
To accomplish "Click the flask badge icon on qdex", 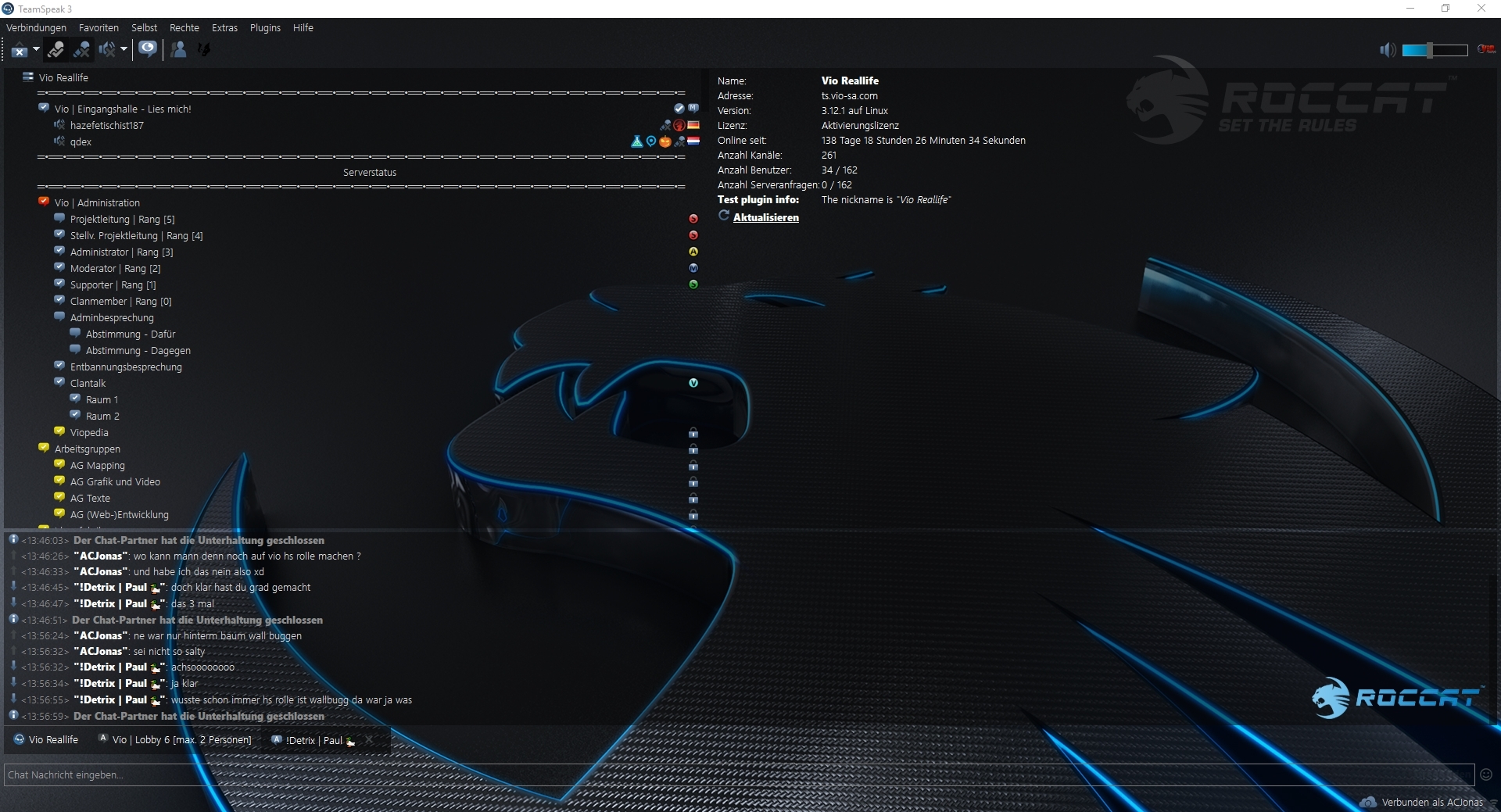I will pos(637,141).
